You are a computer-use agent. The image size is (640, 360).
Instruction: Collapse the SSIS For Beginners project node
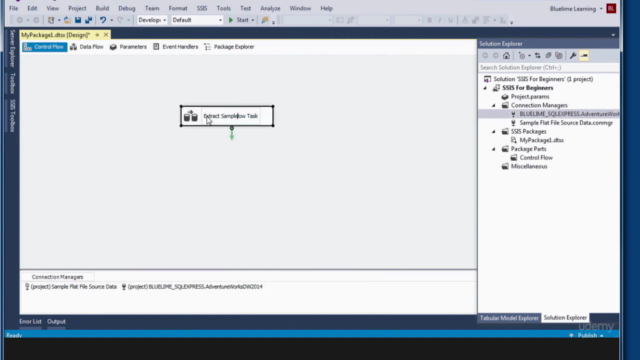[x=485, y=88]
